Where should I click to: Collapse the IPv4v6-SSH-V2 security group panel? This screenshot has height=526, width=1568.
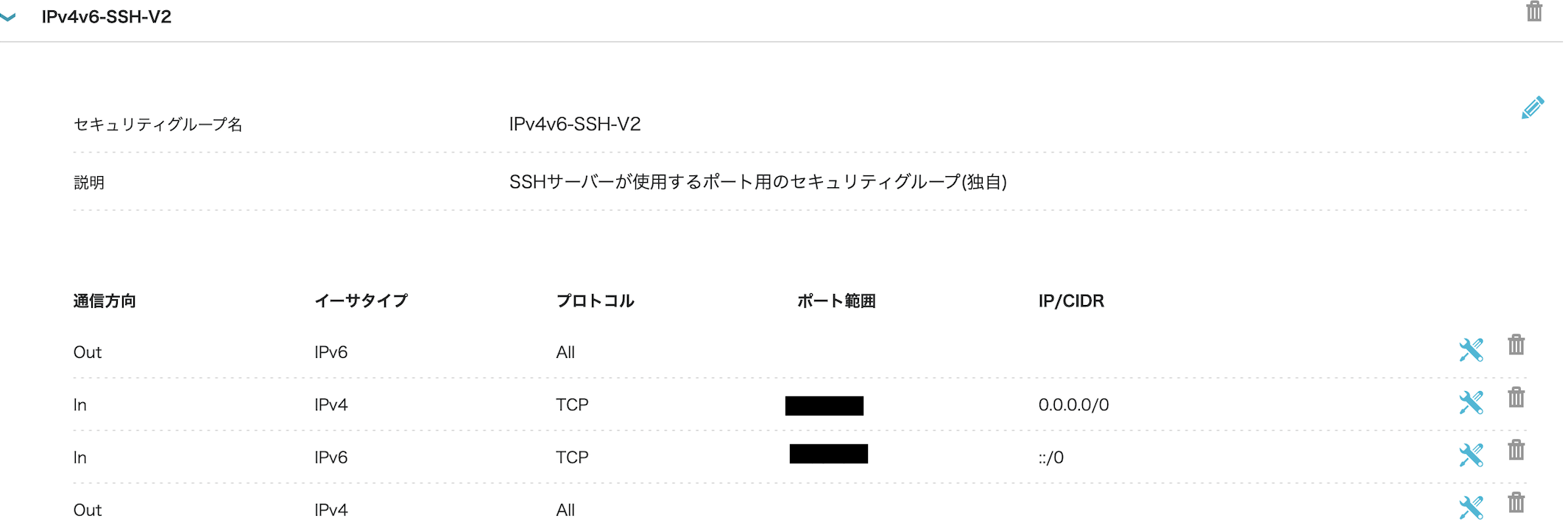click(12, 15)
